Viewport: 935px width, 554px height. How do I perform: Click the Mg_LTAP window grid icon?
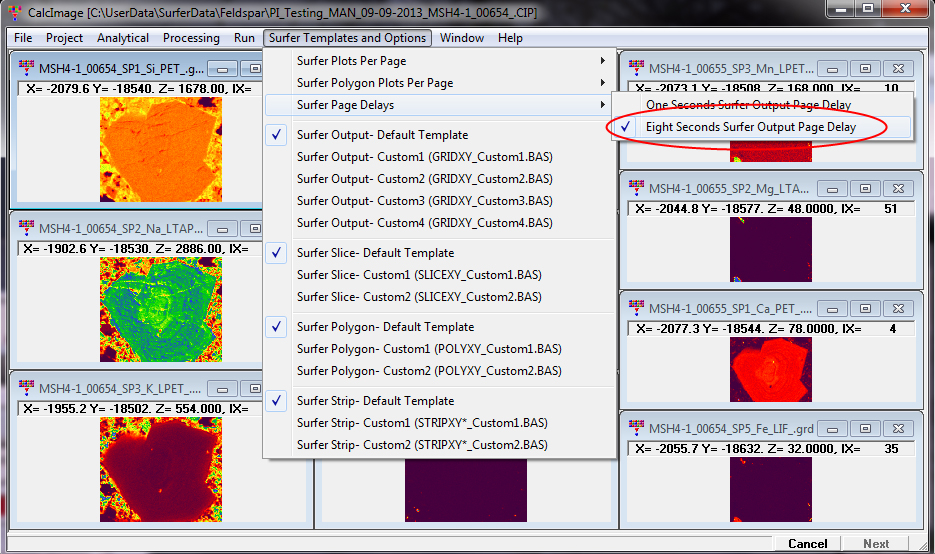tap(635, 188)
